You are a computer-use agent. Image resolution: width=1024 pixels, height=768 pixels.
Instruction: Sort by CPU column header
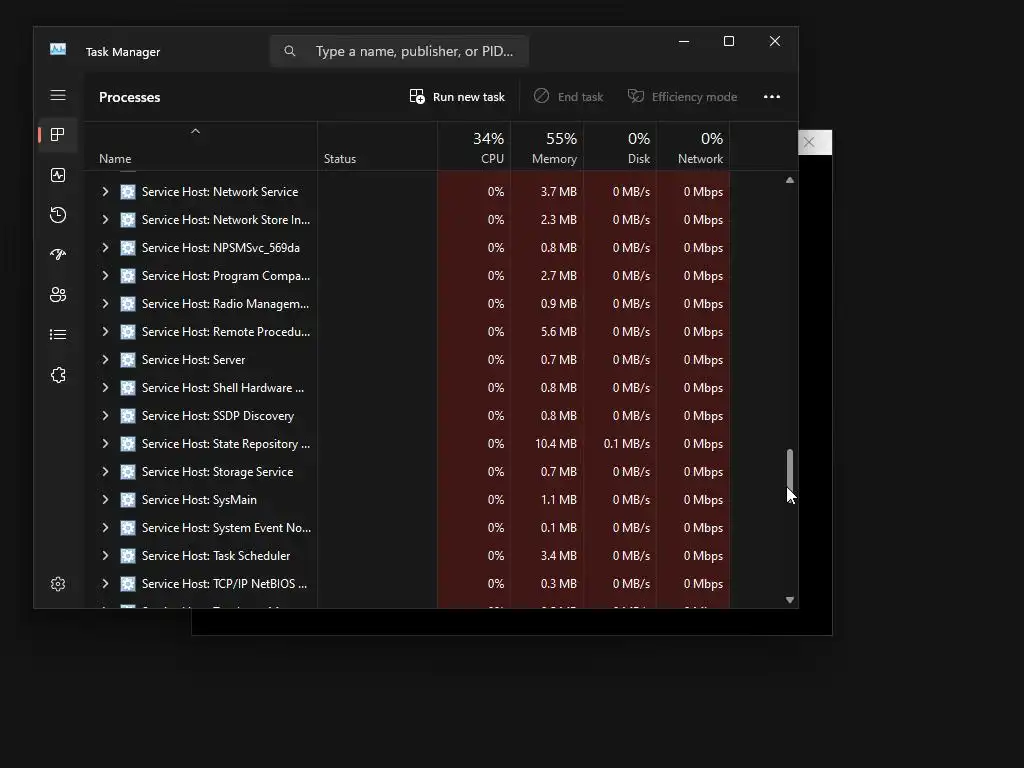(x=474, y=147)
